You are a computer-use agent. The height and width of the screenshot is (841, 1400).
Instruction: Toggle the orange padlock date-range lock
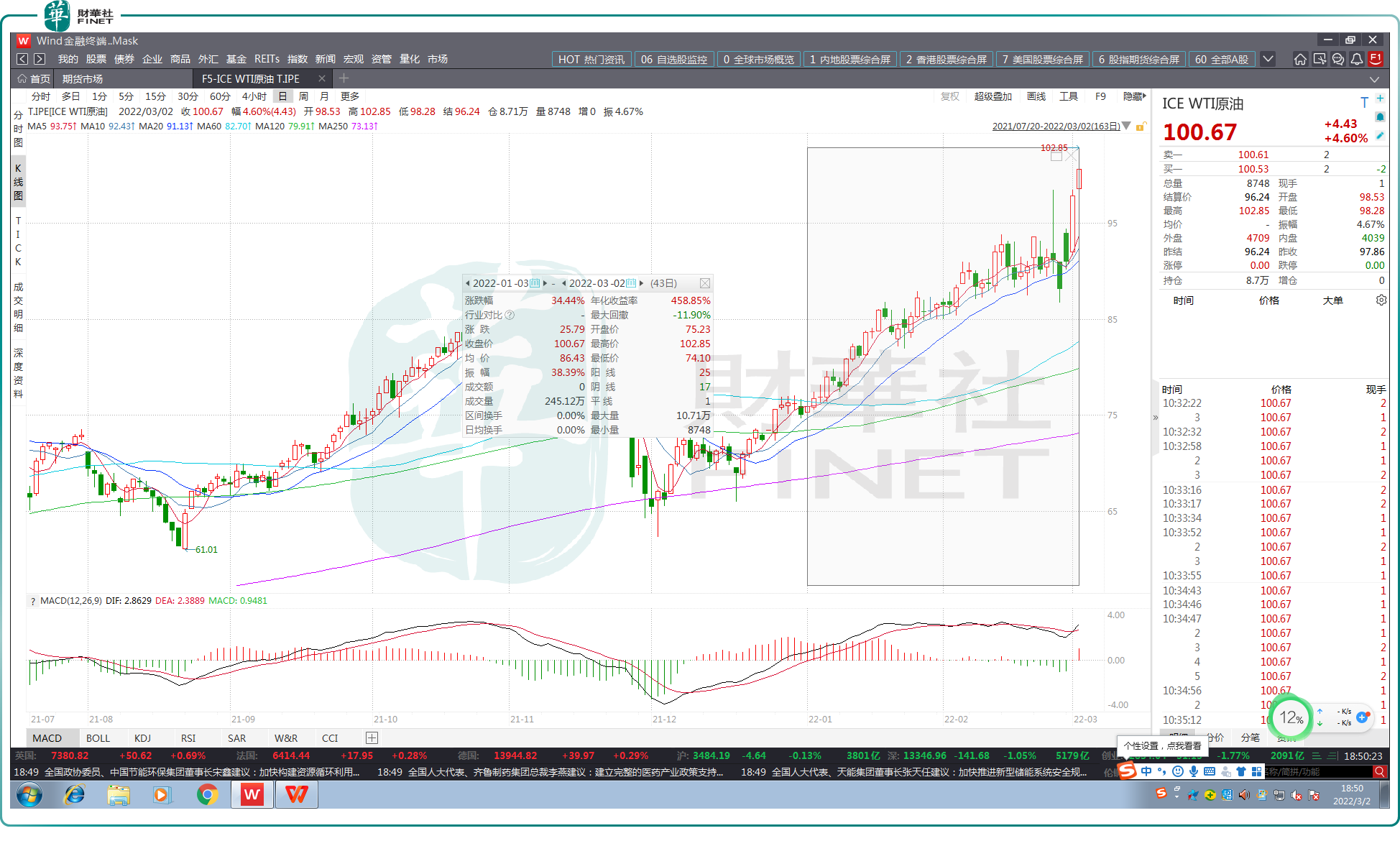[1140, 127]
